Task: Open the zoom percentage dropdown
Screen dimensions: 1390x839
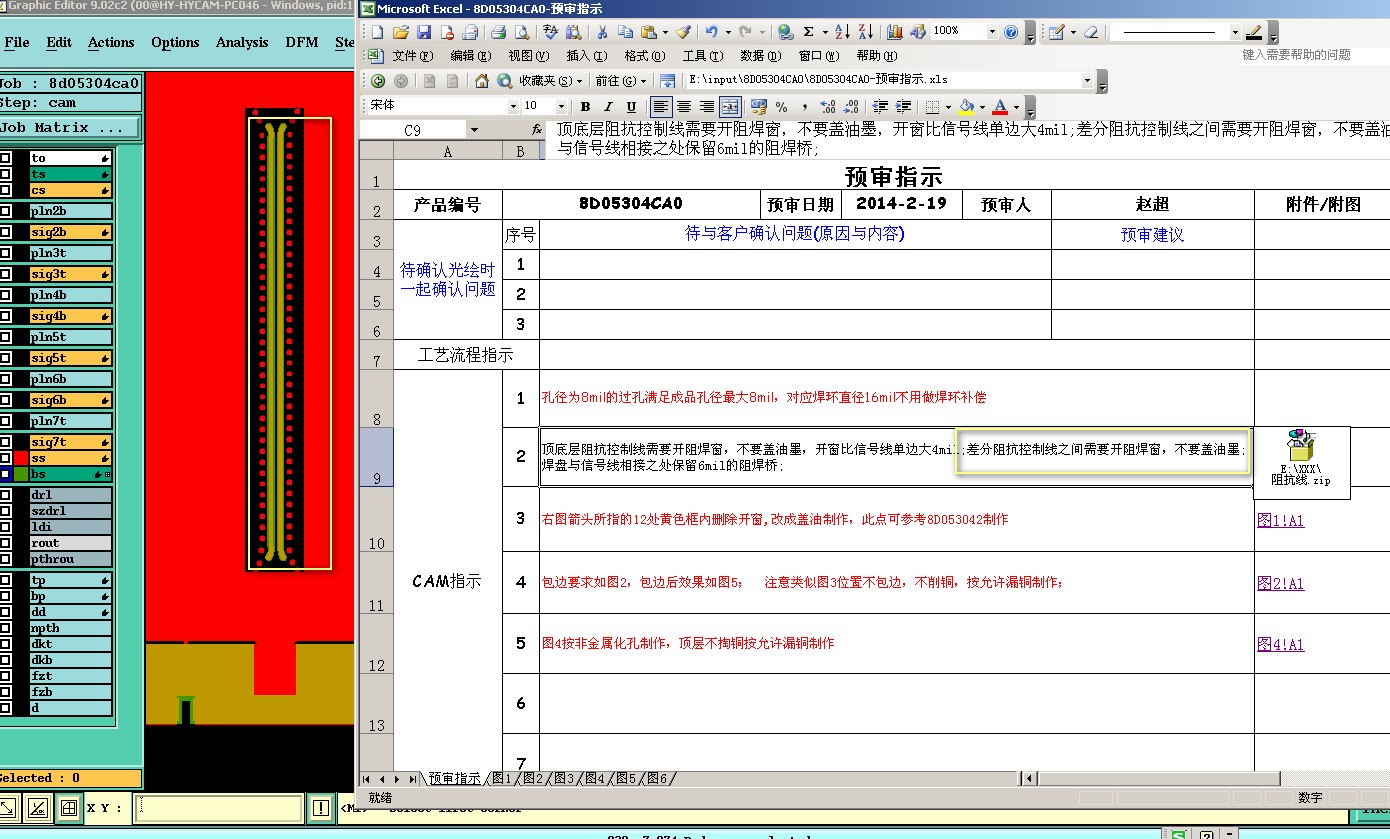Action: 992,32
